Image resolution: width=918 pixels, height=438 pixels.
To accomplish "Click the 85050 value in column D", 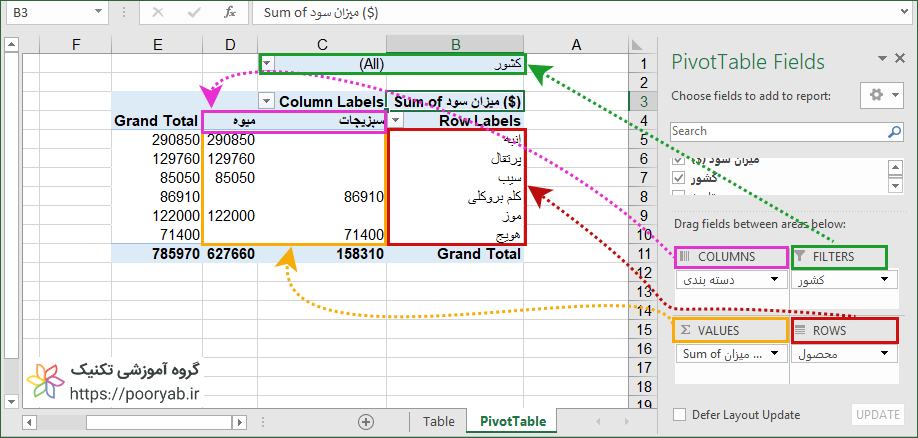I will (235, 177).
